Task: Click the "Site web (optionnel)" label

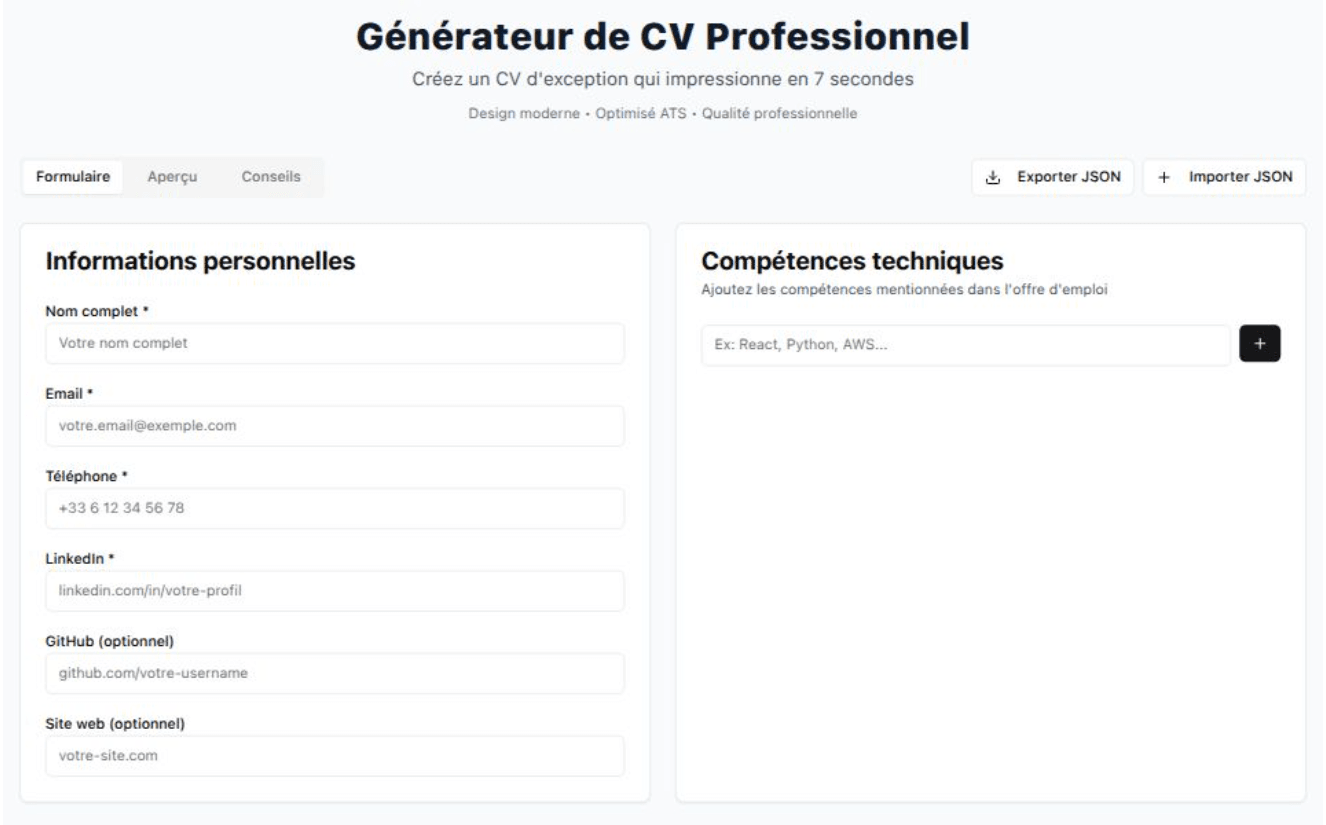Action: pos(116,723)
